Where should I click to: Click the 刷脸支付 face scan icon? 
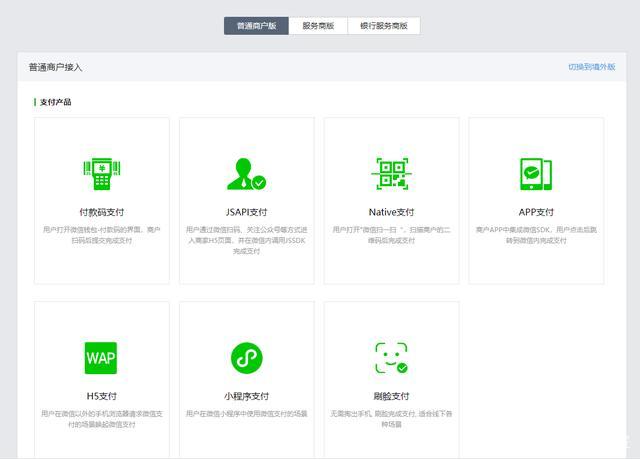click(391, 357)
